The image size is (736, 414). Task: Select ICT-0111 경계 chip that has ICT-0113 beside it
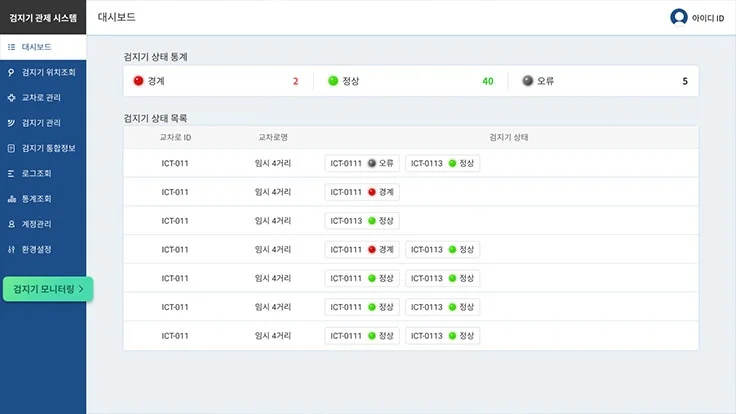(362, 249)
